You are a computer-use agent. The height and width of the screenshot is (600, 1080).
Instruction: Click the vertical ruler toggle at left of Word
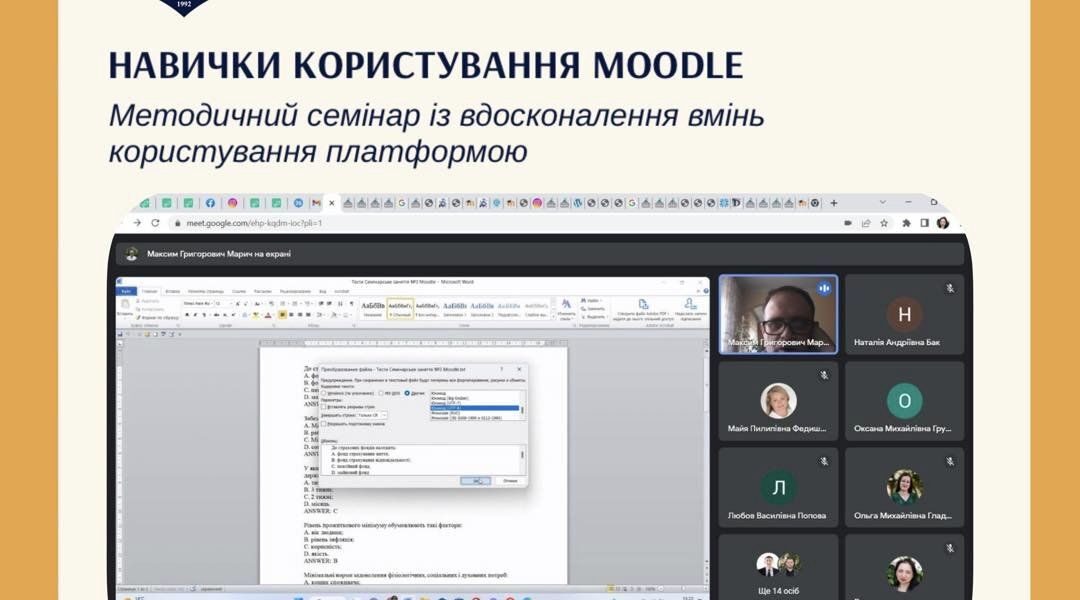[119, 342]
